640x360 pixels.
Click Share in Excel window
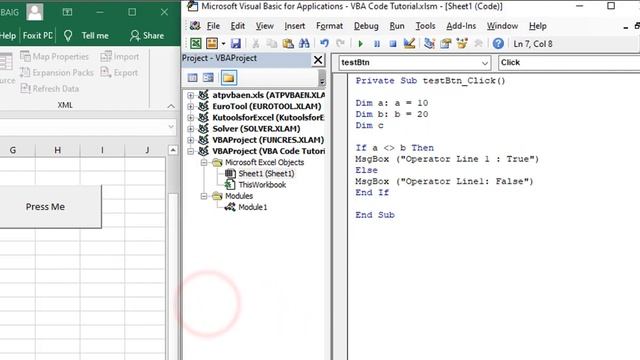(x=147, y=36)
